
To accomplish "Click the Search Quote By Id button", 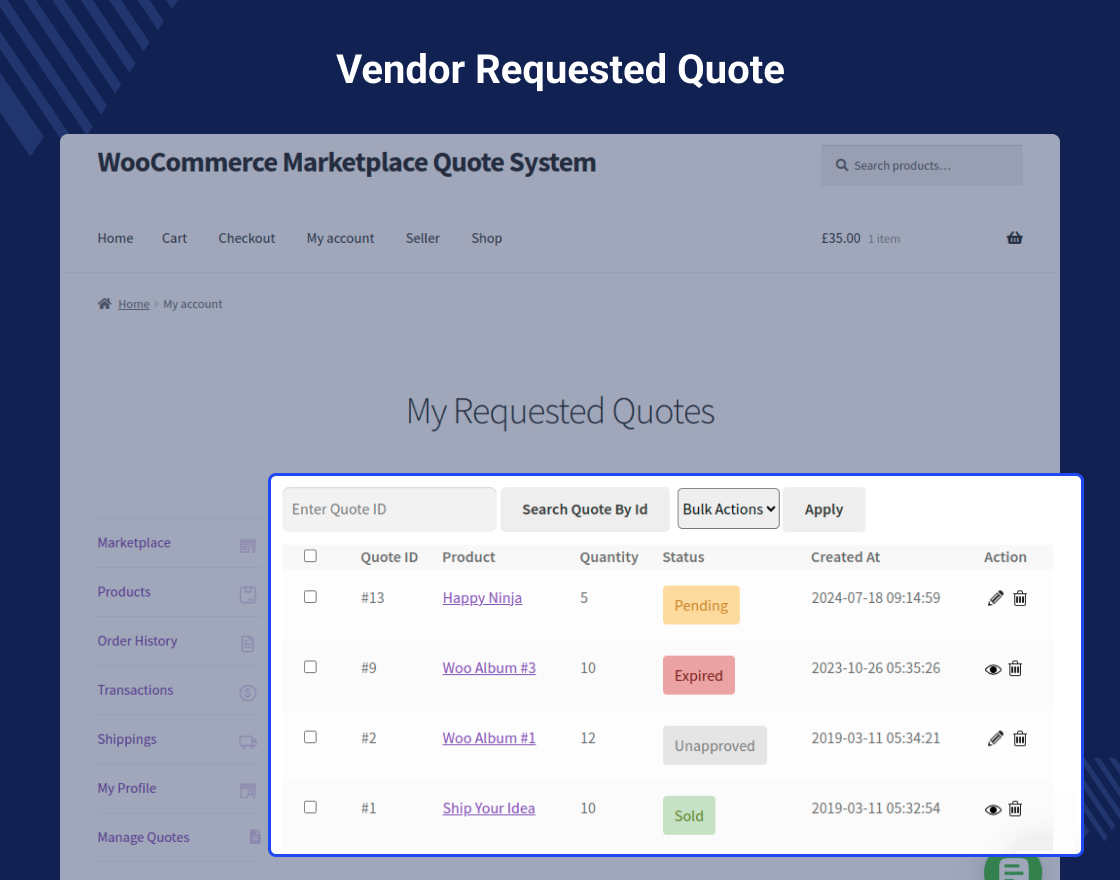I will coord(585,509).
